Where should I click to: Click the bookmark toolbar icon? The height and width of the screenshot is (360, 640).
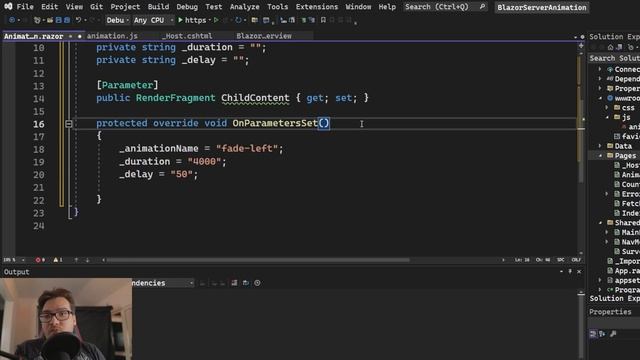pos(323,20)
